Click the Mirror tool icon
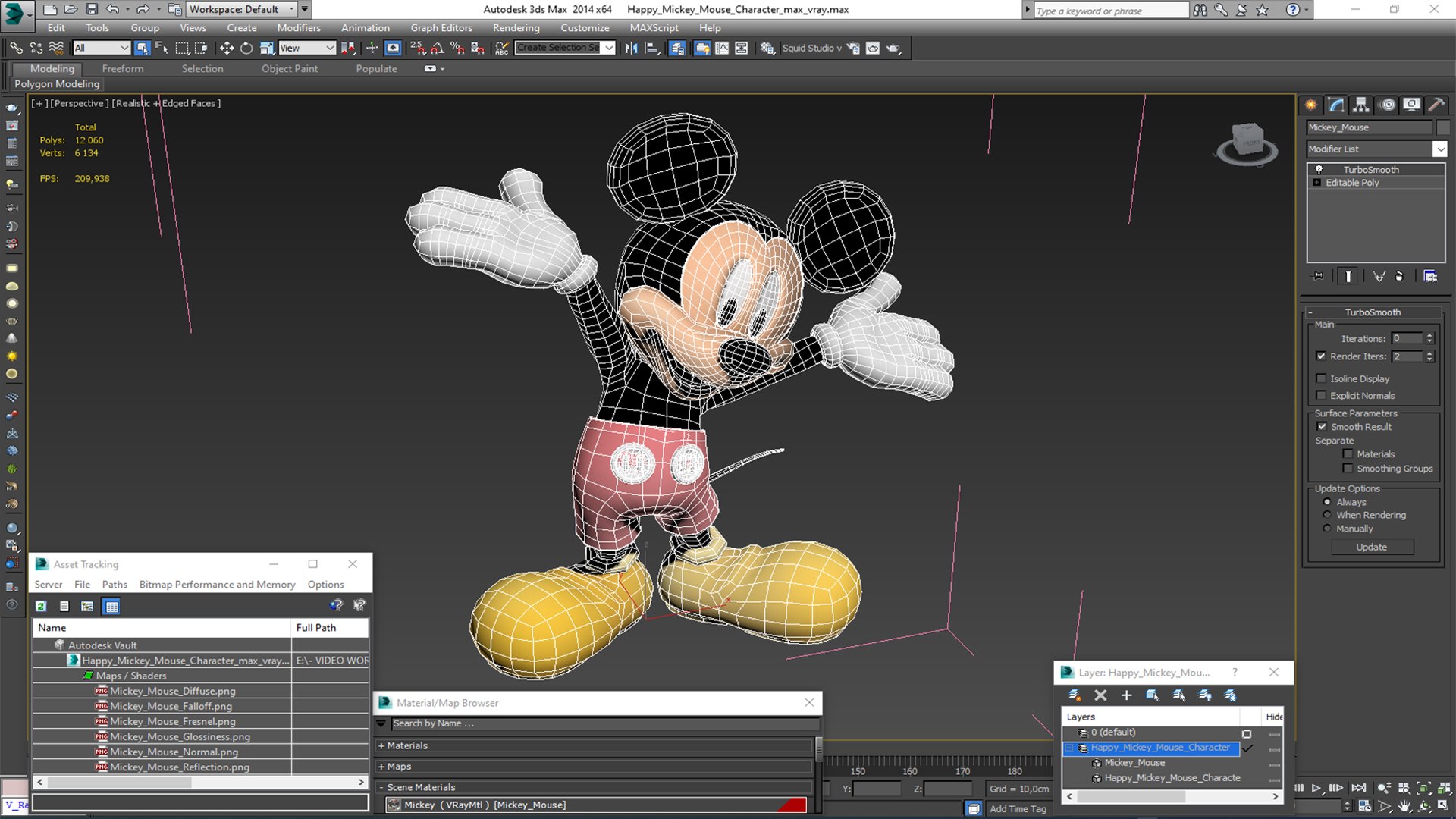The image size is (1456, 819). click(x=631, y=48)
